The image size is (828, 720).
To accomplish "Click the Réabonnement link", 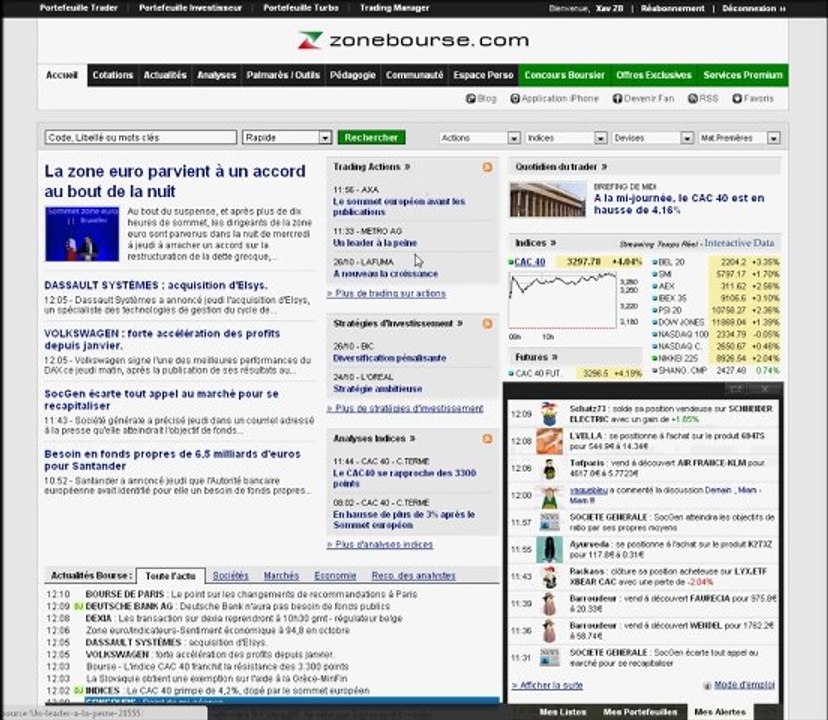I will [x=672, y=8].
